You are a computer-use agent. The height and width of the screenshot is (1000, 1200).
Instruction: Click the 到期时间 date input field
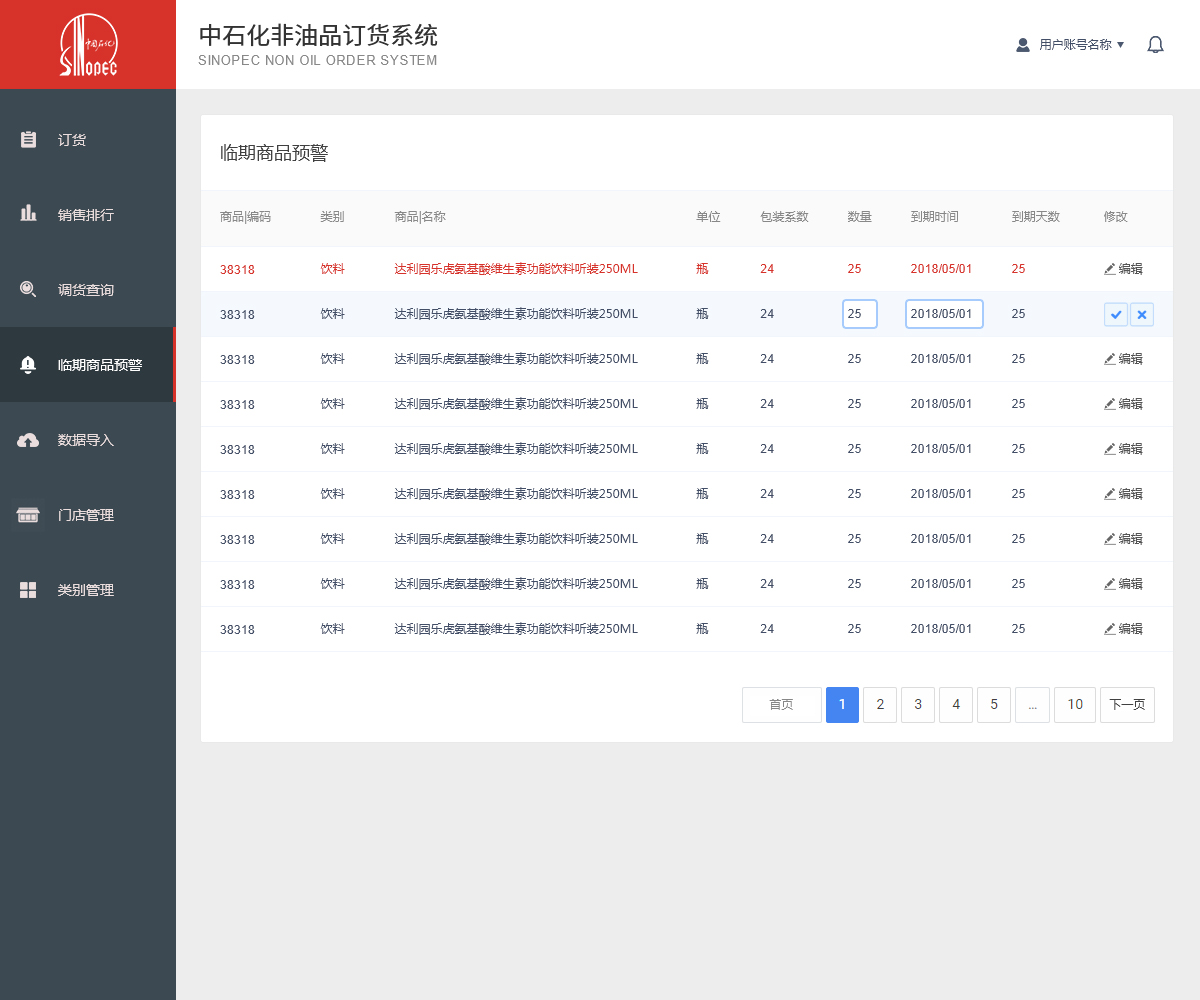point(943,314)
